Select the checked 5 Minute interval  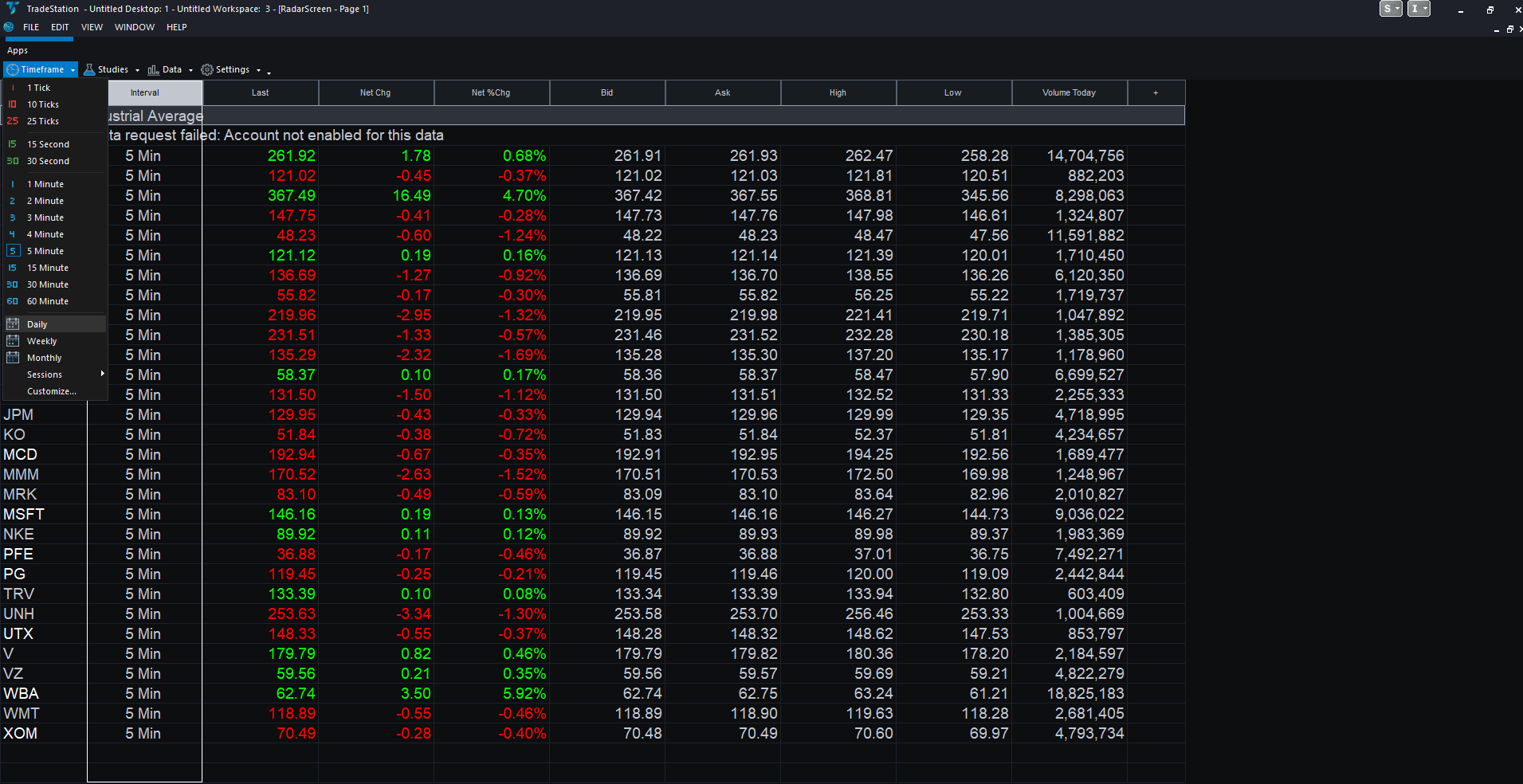[54, 251]
